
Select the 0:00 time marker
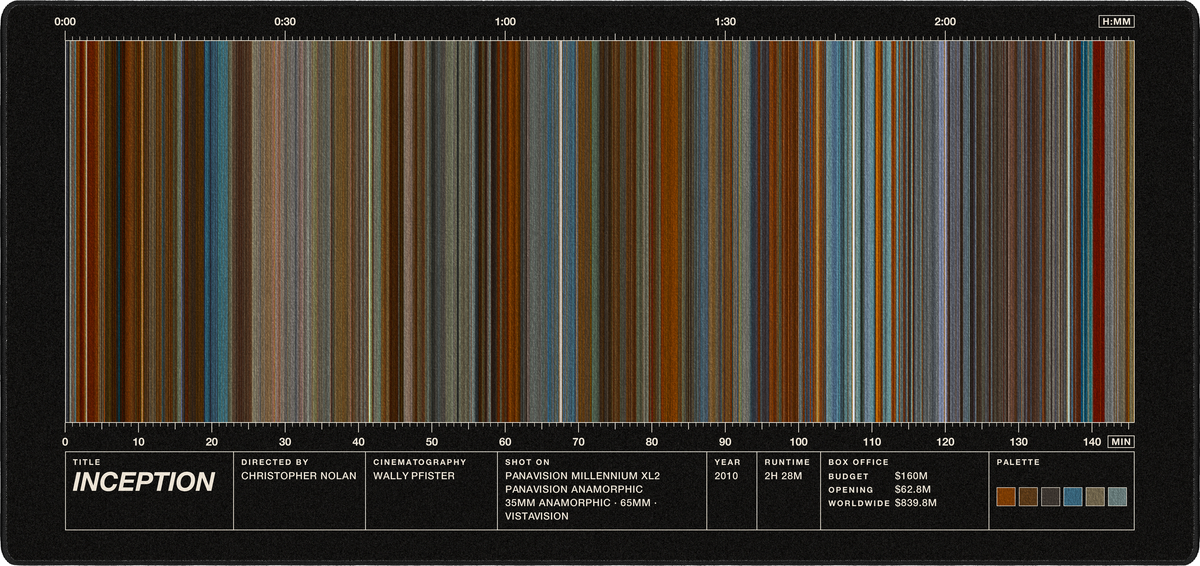coord(66,21)
